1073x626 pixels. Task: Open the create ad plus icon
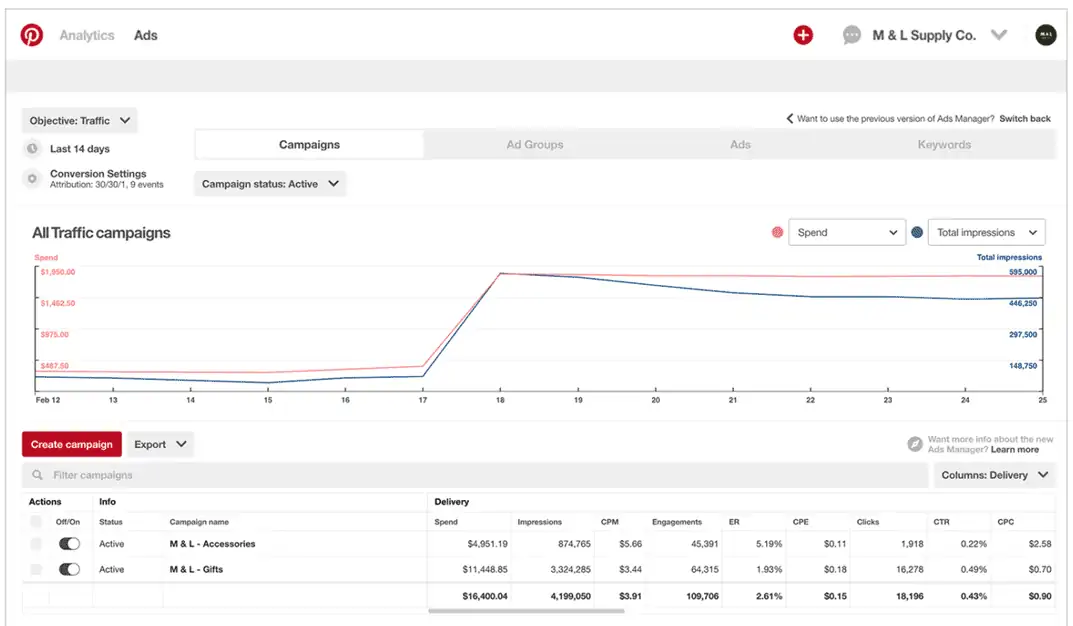[803, 34]
